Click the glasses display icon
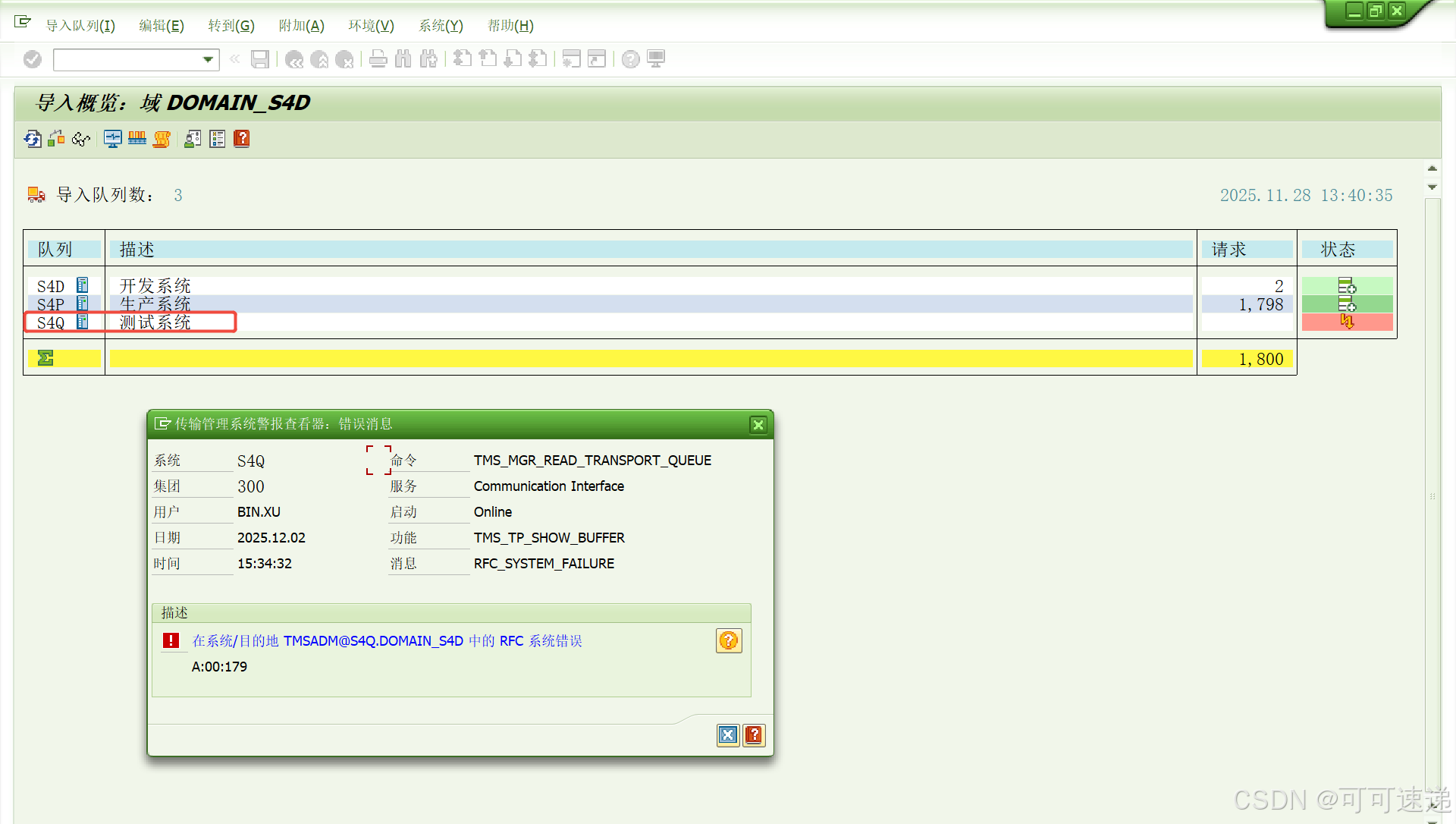Image resolution: width=1456 pixels, height=824 pixels. pos(81,139)
